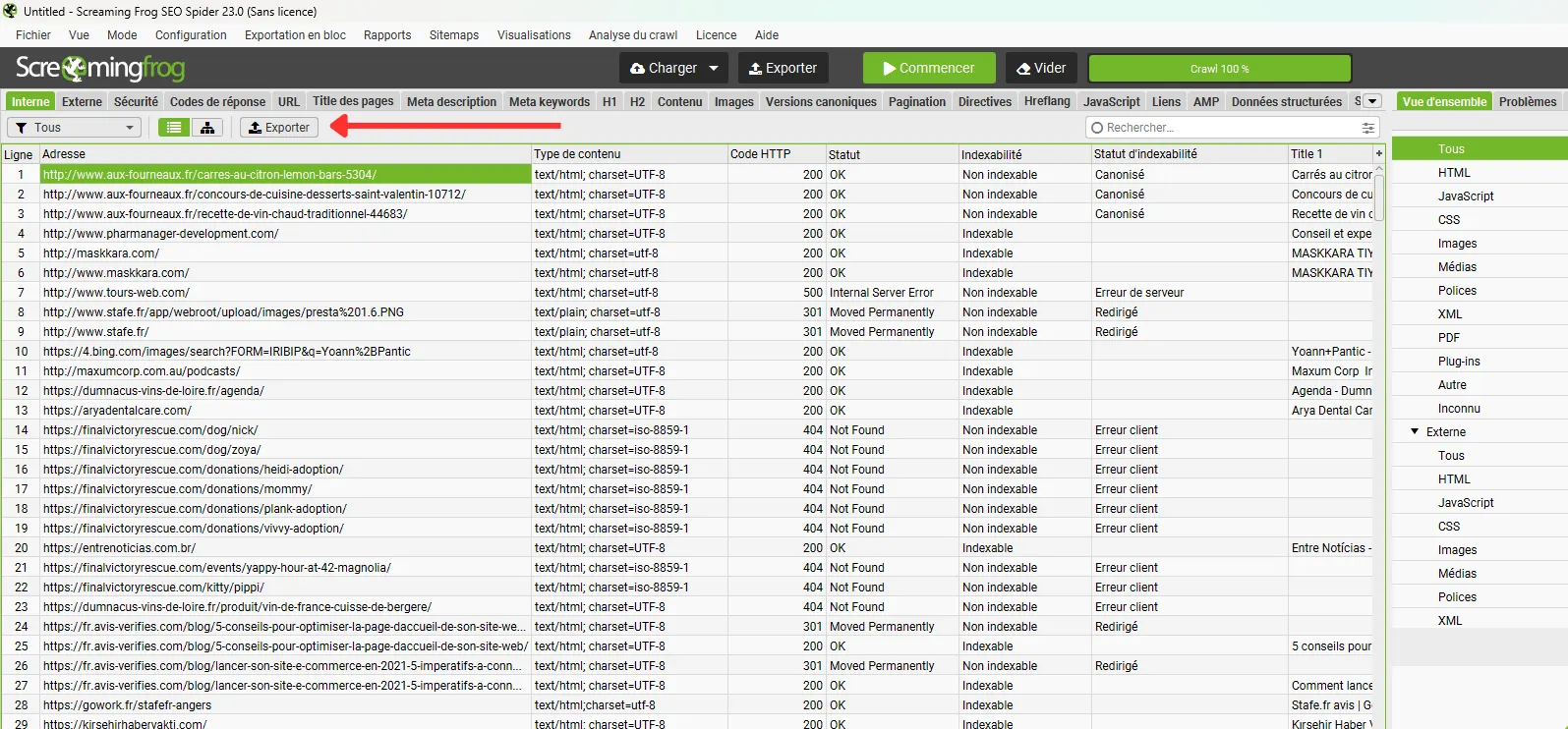Viewport: 1568px width, 729px height.
Task: Sort by Code HTTP column header
Action: pos(777,154)
